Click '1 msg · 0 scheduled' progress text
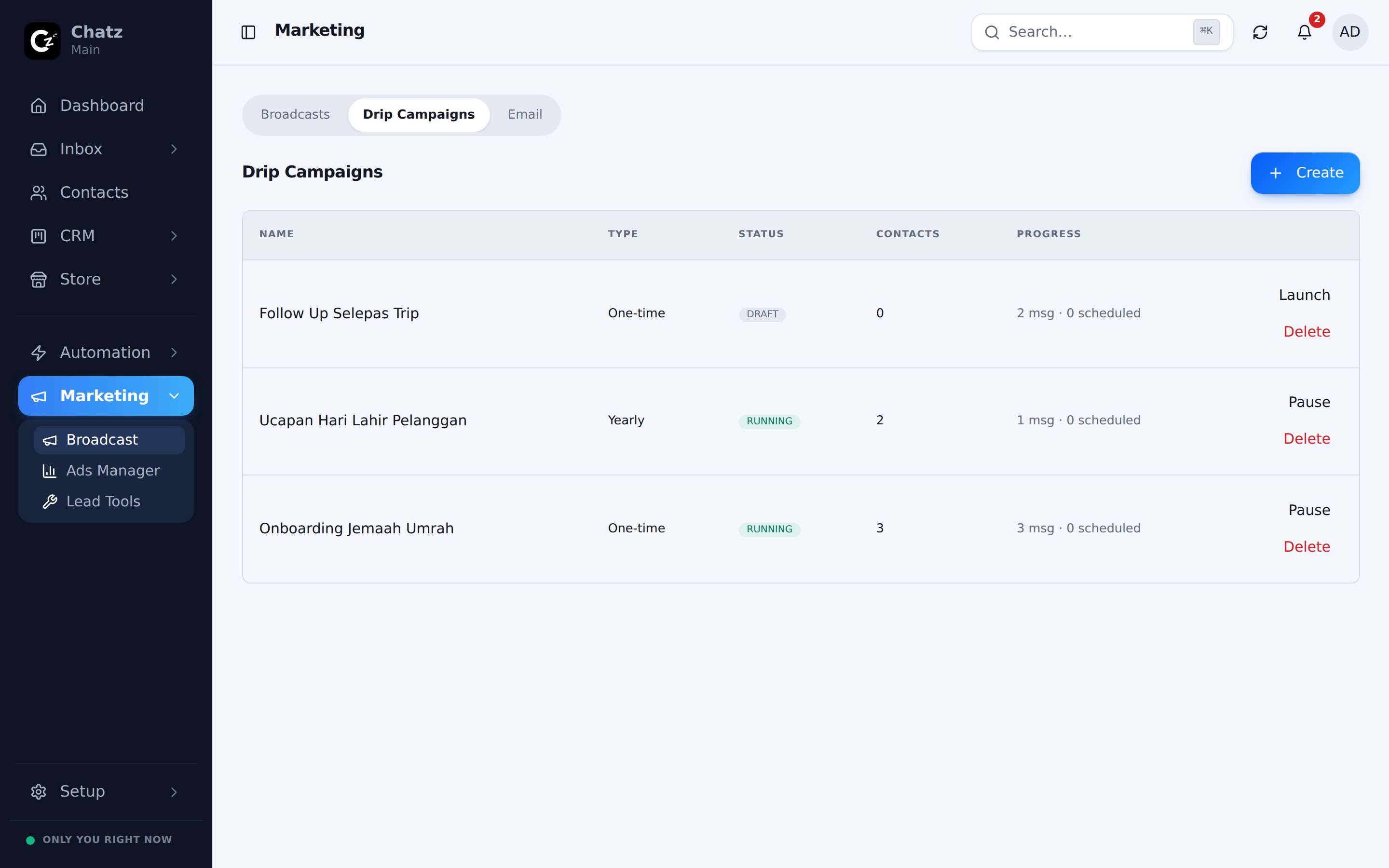Viewport: 1389px width, 868px height. click(1078, 421)
